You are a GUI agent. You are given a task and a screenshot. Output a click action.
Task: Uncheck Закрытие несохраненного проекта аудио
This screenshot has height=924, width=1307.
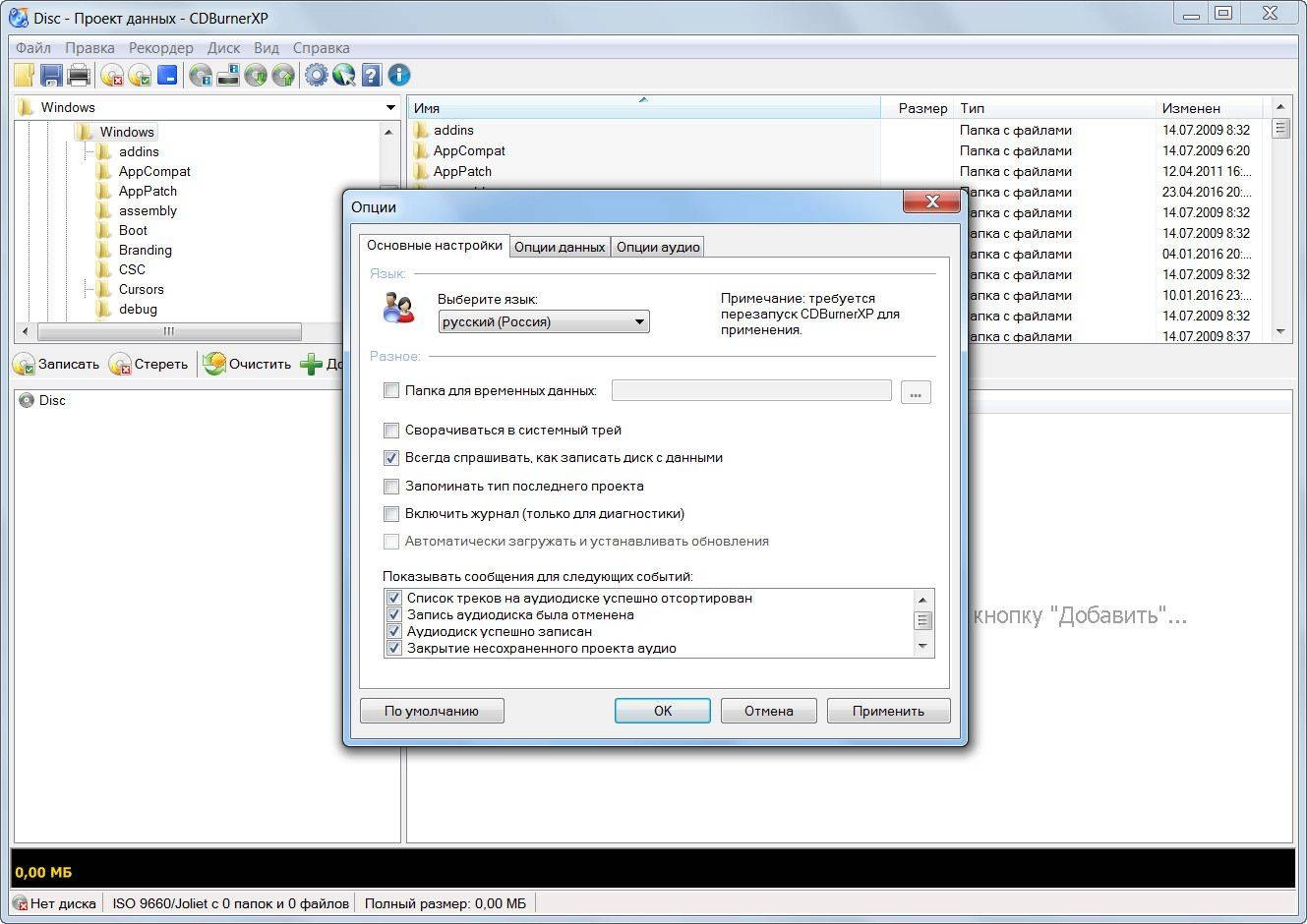394,648
